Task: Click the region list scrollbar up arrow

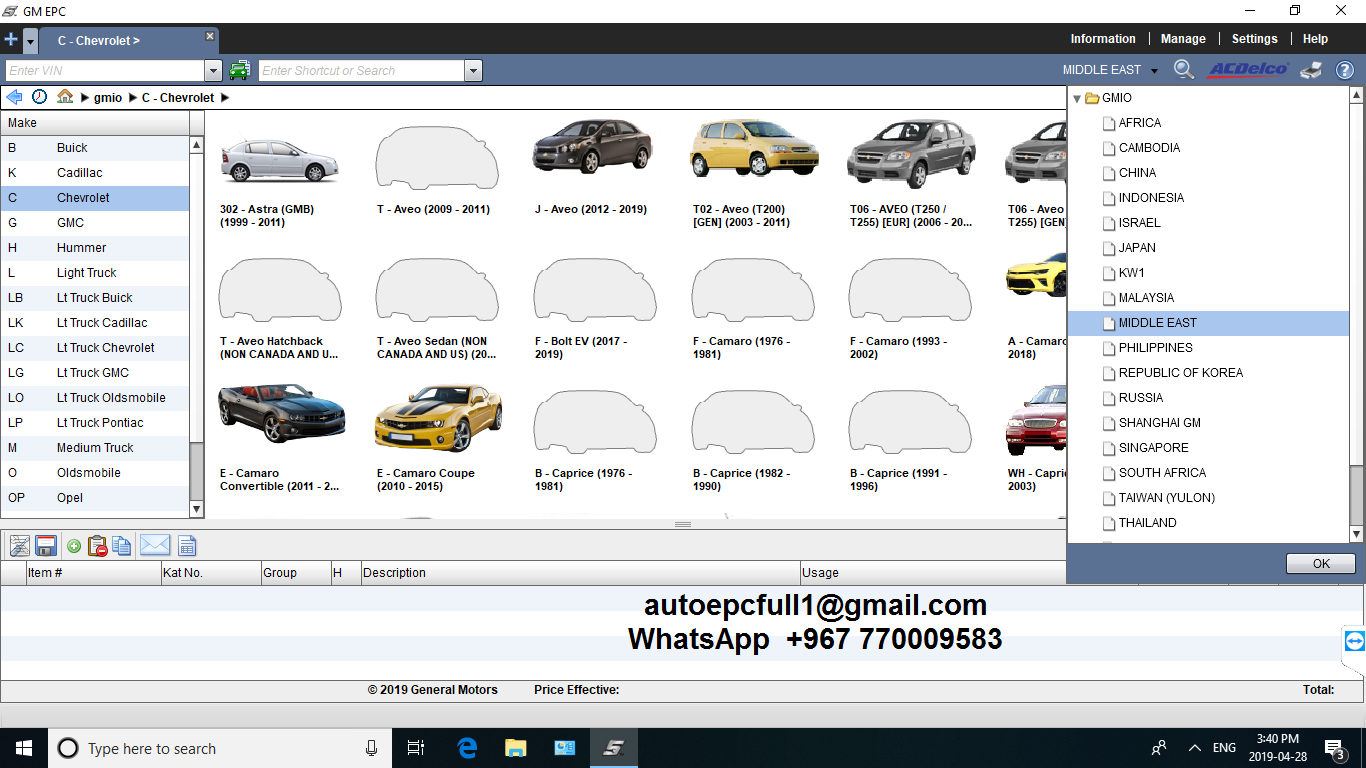Action: (x=1357, y=96)
